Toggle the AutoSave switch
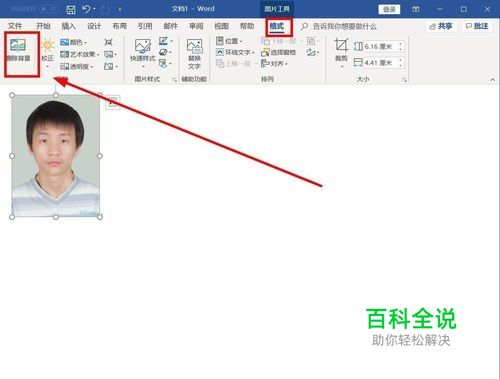 [x=48, y=9]
